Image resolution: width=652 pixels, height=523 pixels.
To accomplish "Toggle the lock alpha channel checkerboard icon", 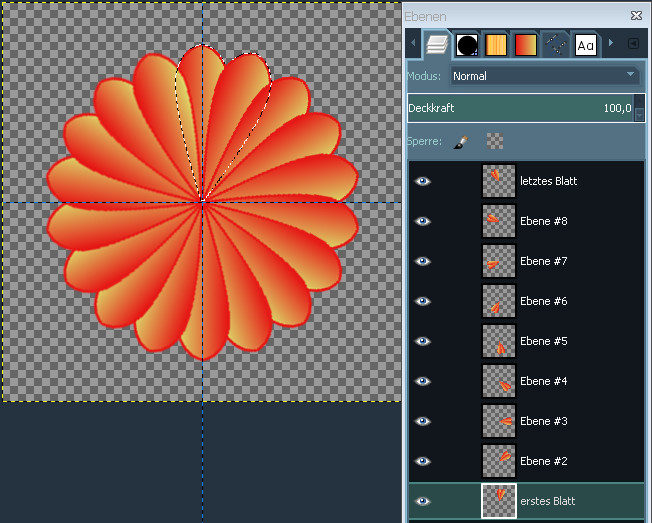I will 494,142.
